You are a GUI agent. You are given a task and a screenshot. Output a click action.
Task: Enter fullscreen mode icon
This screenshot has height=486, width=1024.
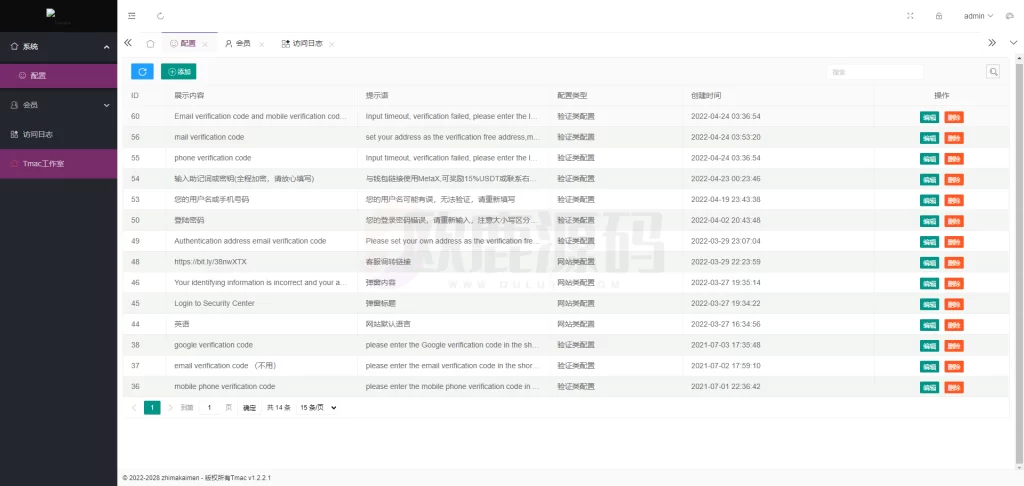[x=910, y=16]
